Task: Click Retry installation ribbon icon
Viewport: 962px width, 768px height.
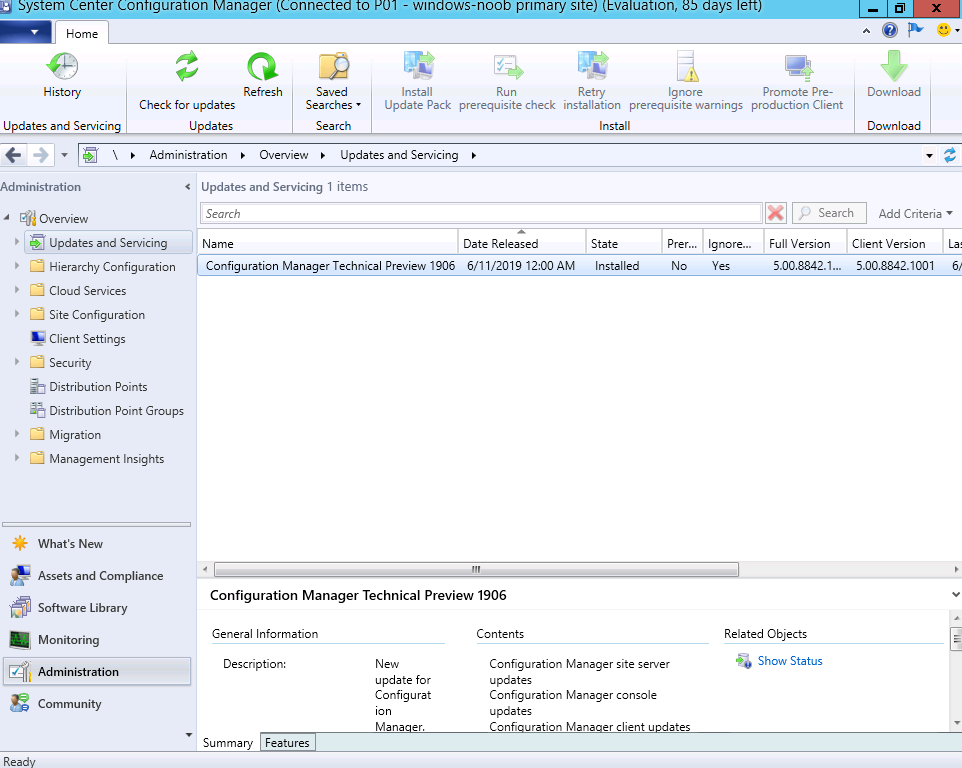Action: [x=592, y=66]
